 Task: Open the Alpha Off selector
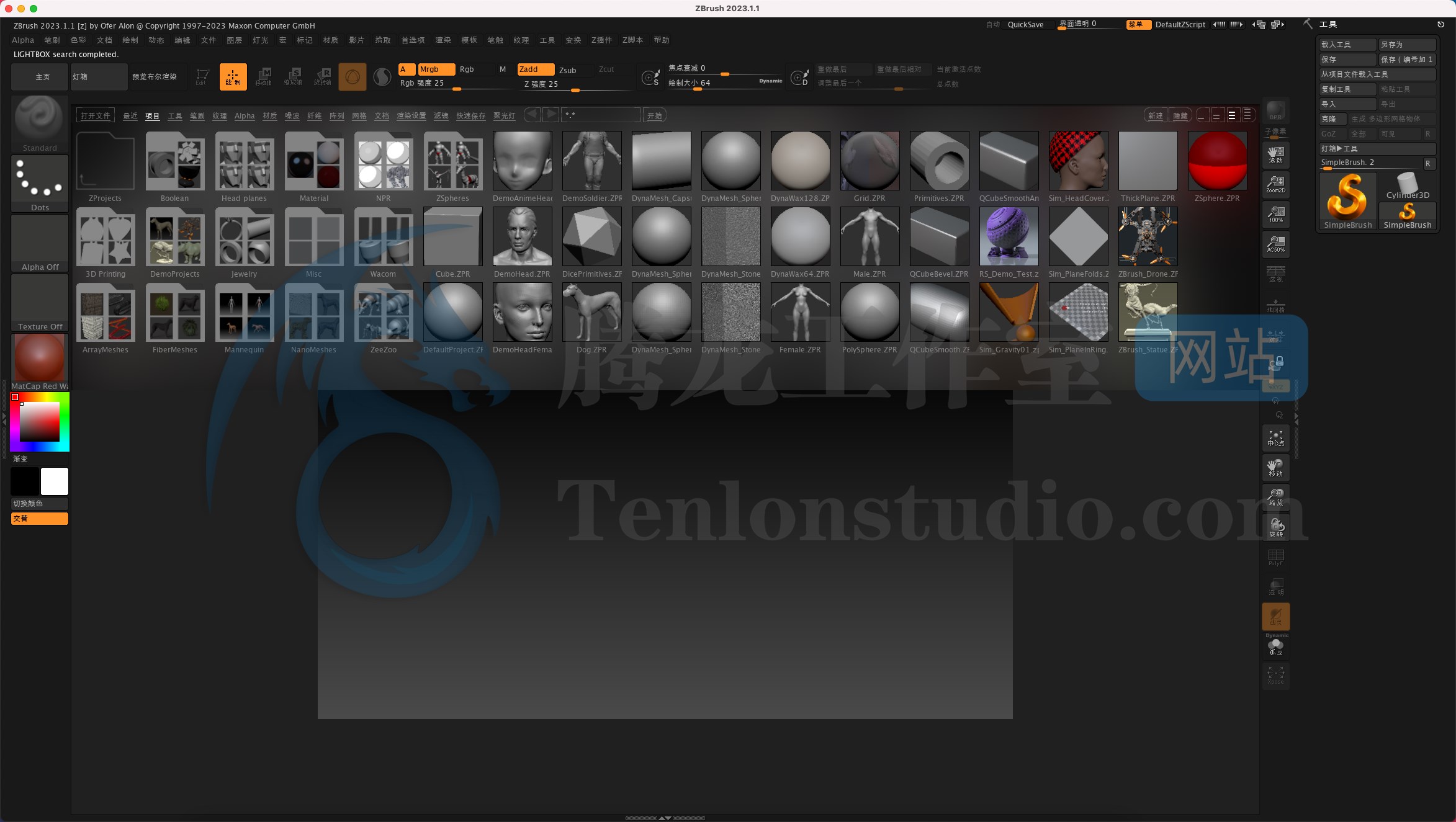[39, 243]
